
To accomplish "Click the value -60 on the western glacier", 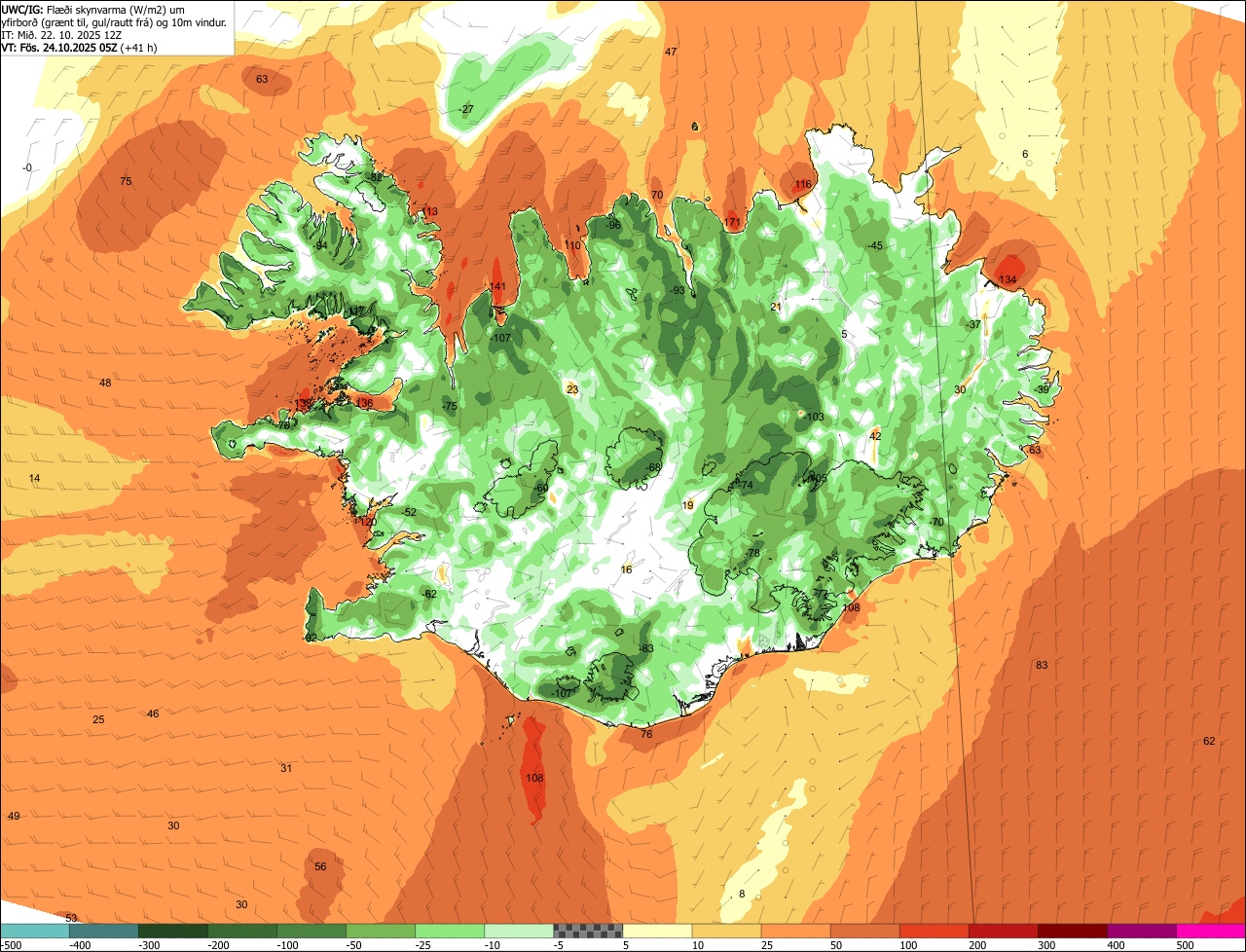I will click(x=541, y=488).
